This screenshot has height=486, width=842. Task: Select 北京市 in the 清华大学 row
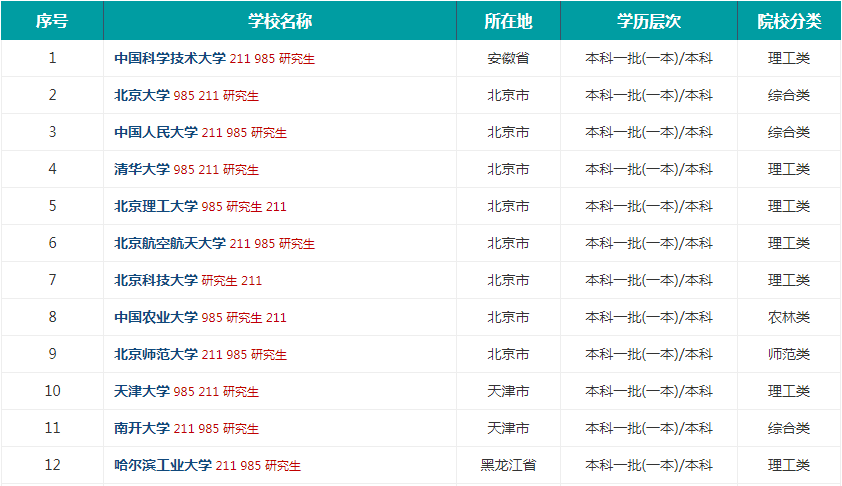pyautogui.click(x=508, y=169)
